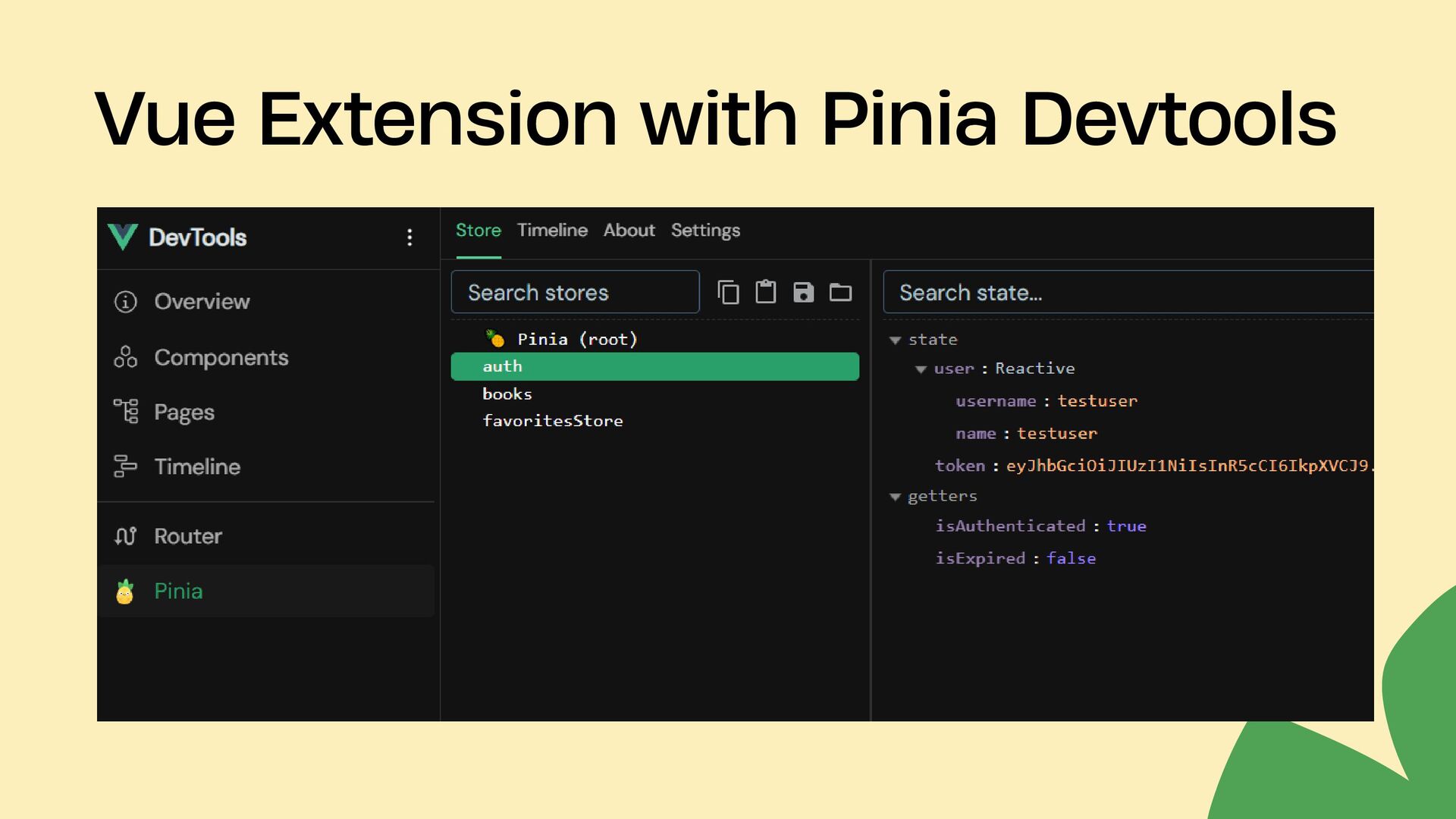The width and height of the screenshot is (1456, 819).
Task: Click the import folder icon
Action: tap(840, 292)
